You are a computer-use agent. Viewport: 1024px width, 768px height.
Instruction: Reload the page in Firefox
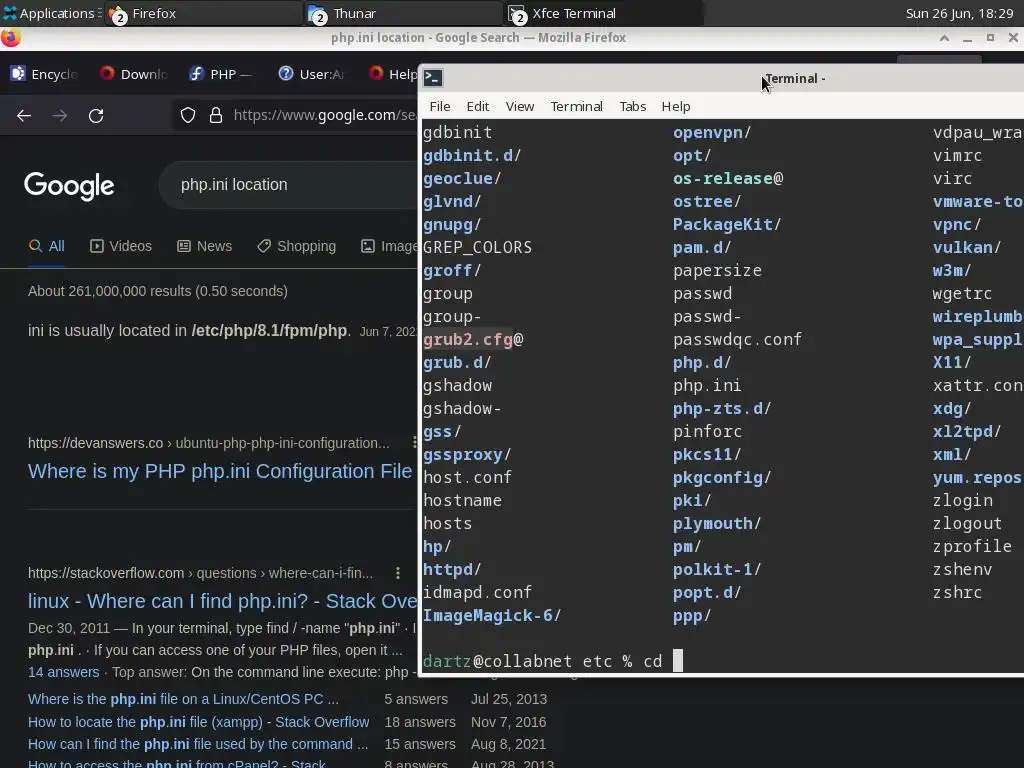[x=96, y=116]
